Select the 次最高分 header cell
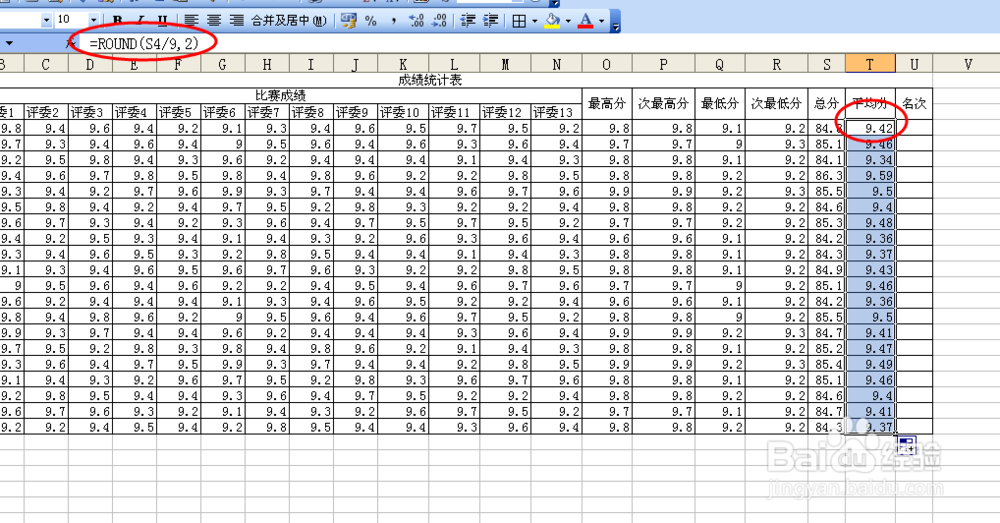1000x523 pixels. (x=663, y=103)
